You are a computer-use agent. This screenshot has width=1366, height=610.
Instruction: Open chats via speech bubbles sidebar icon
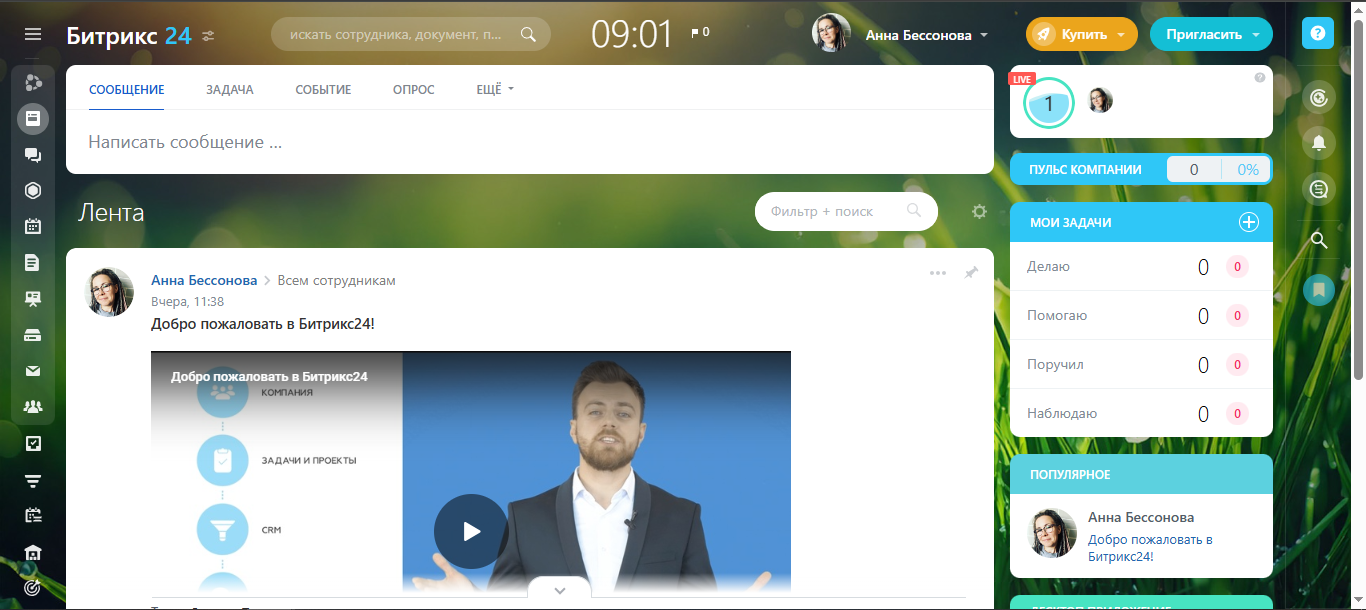click(33, 155)
